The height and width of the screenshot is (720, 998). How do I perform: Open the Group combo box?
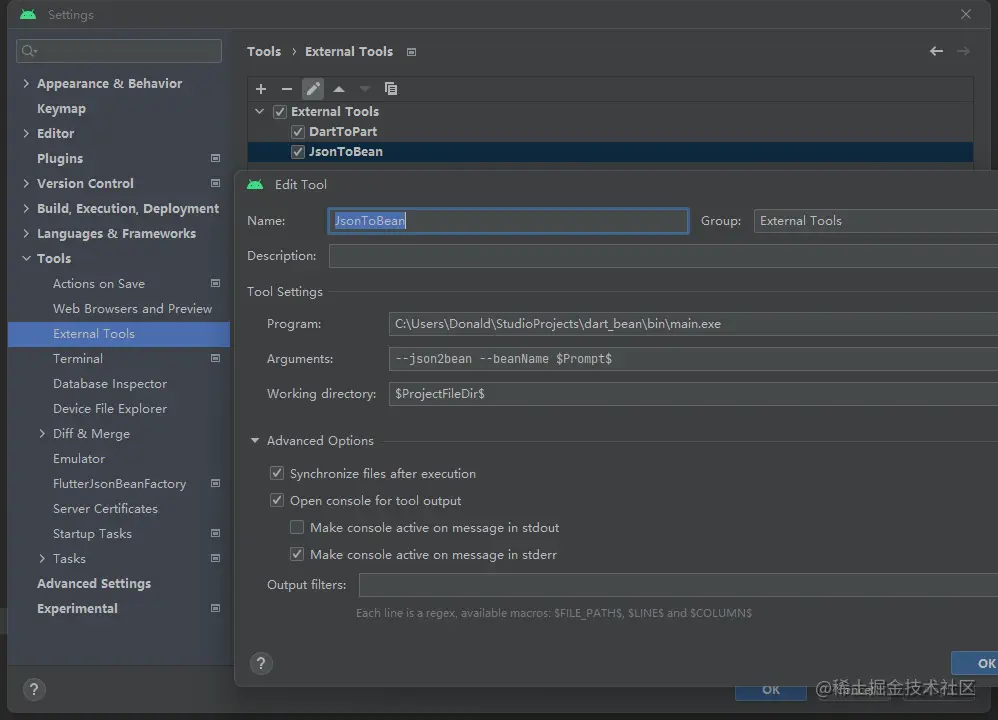(876, 221)
